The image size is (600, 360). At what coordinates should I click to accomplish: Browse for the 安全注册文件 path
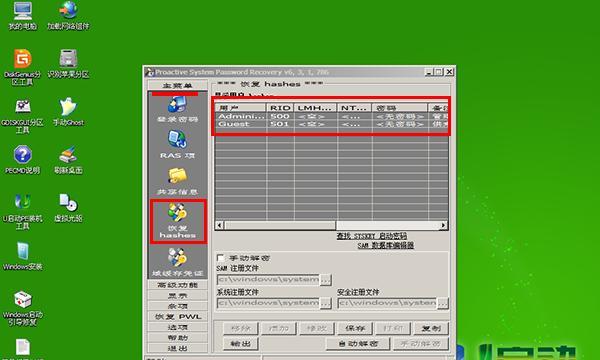coord(443,303)
